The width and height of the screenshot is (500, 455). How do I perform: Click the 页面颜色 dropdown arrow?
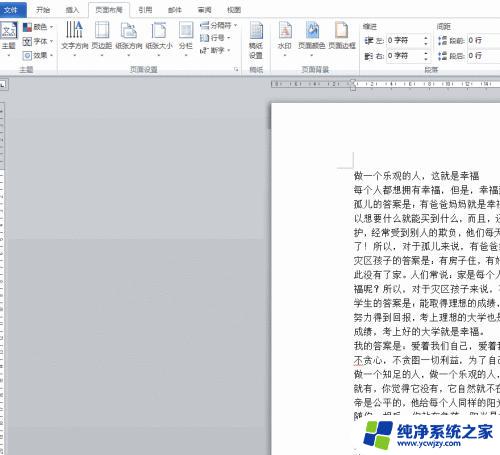pyautogui.click(x=312, y=55)
